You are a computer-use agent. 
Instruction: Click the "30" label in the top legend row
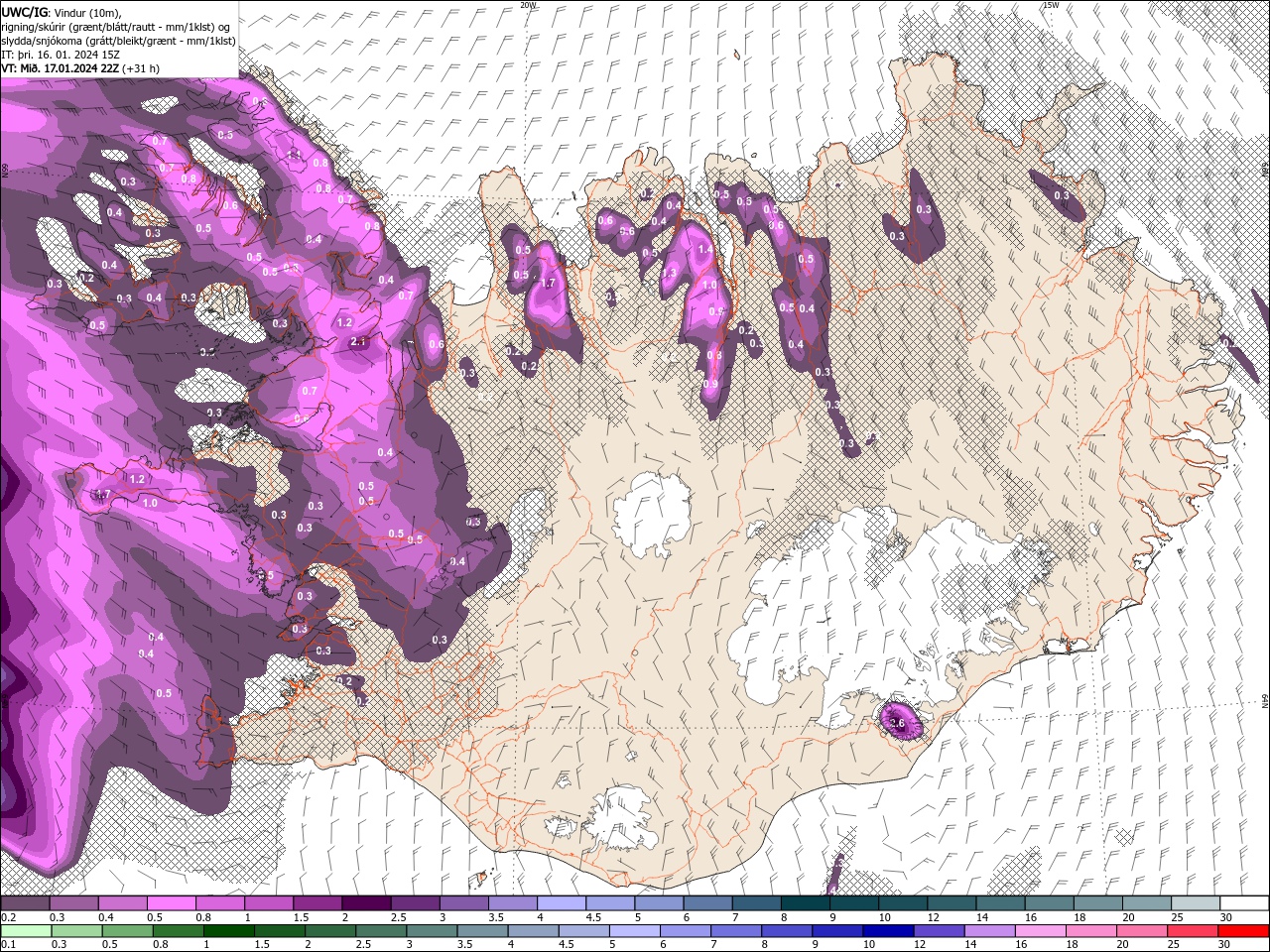1224,917
